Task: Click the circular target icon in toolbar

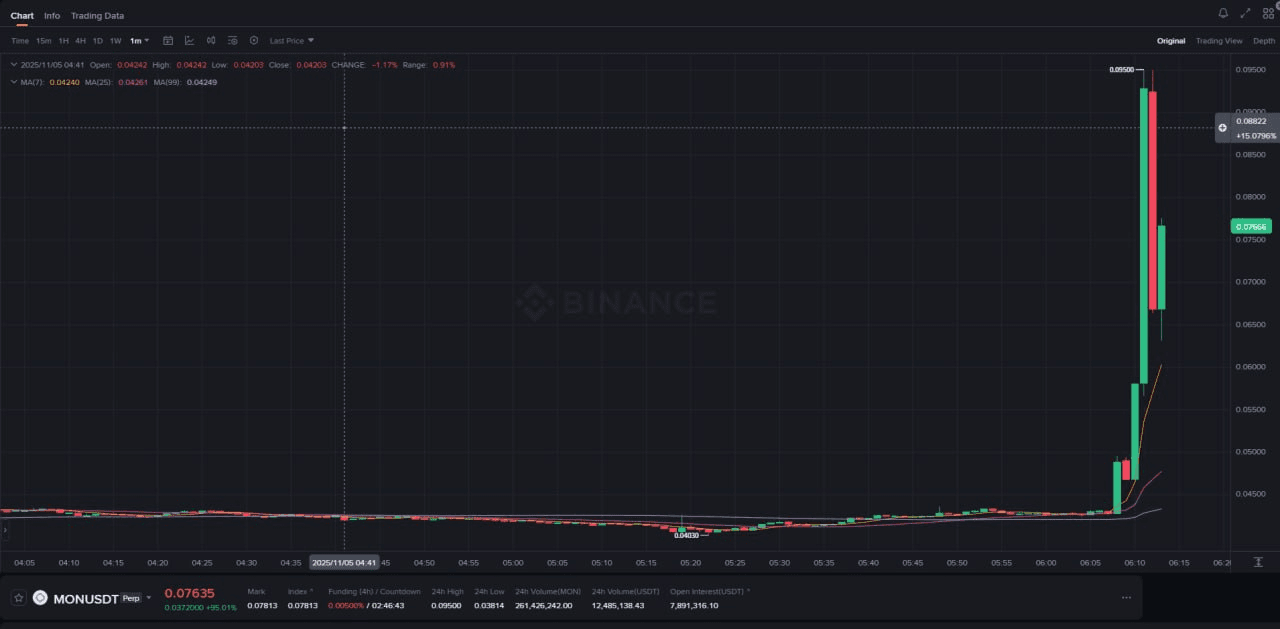Action: [x=254, y=41]
